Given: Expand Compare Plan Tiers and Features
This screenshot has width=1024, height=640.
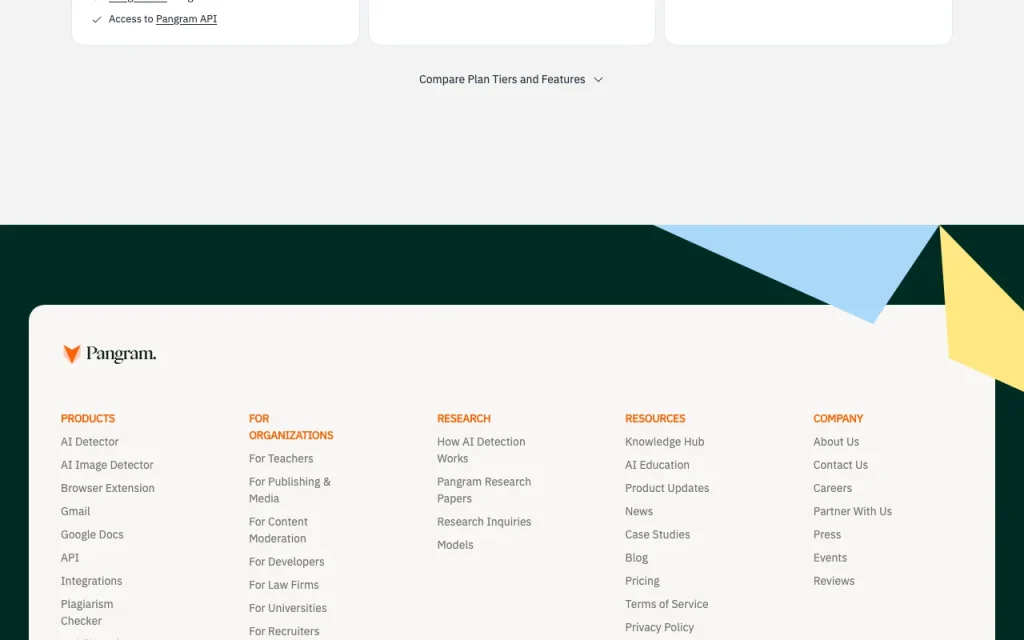Looking at the screenshot, I should coord(511,80).
